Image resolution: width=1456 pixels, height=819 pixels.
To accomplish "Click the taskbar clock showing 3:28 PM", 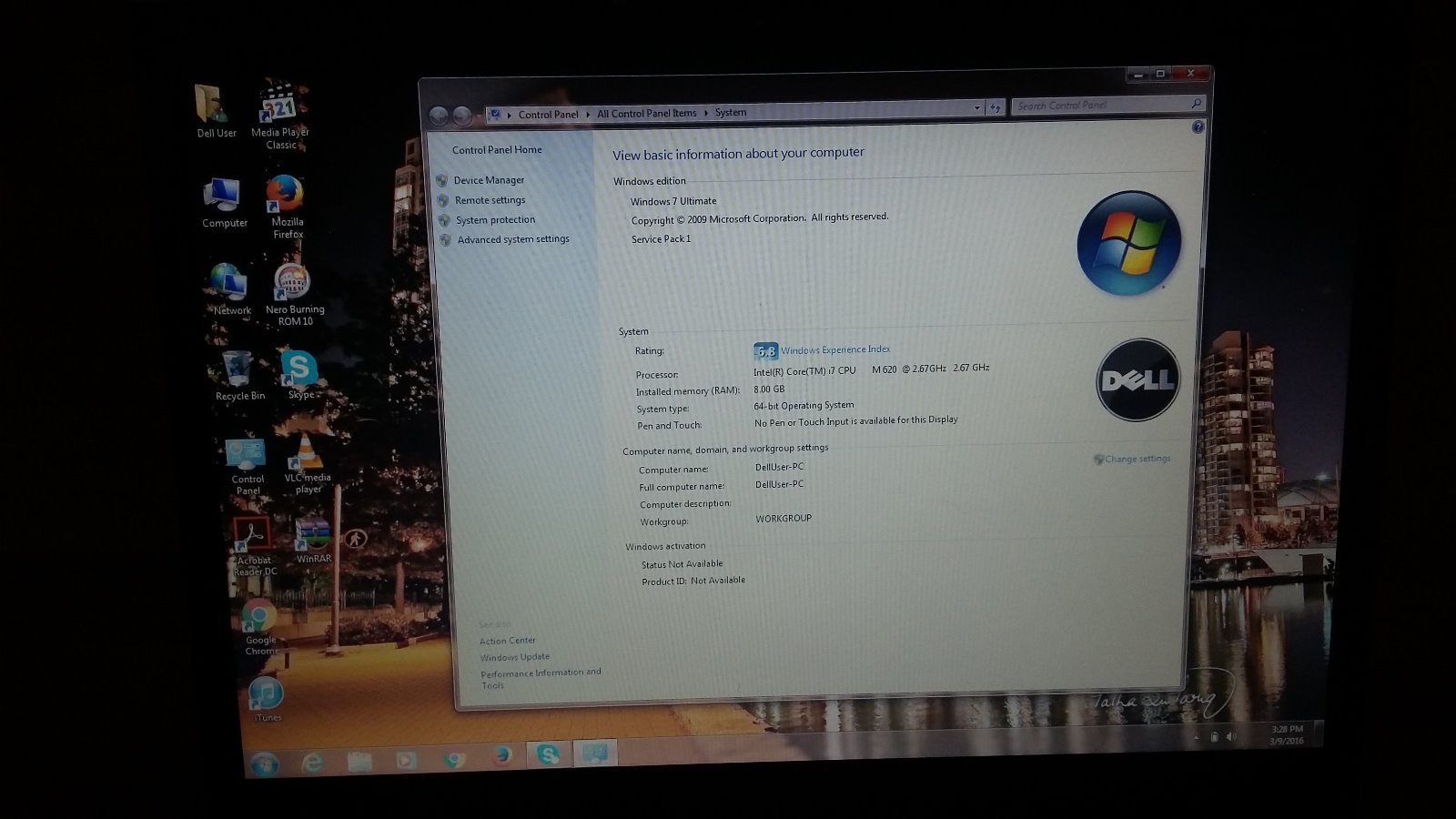I will [1287, 735].
